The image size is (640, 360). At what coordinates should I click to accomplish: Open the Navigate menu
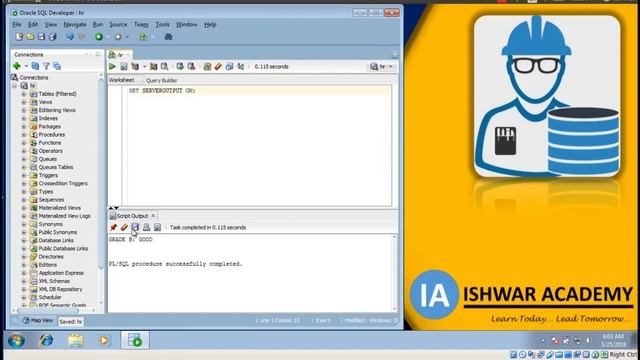coord(75,24)
